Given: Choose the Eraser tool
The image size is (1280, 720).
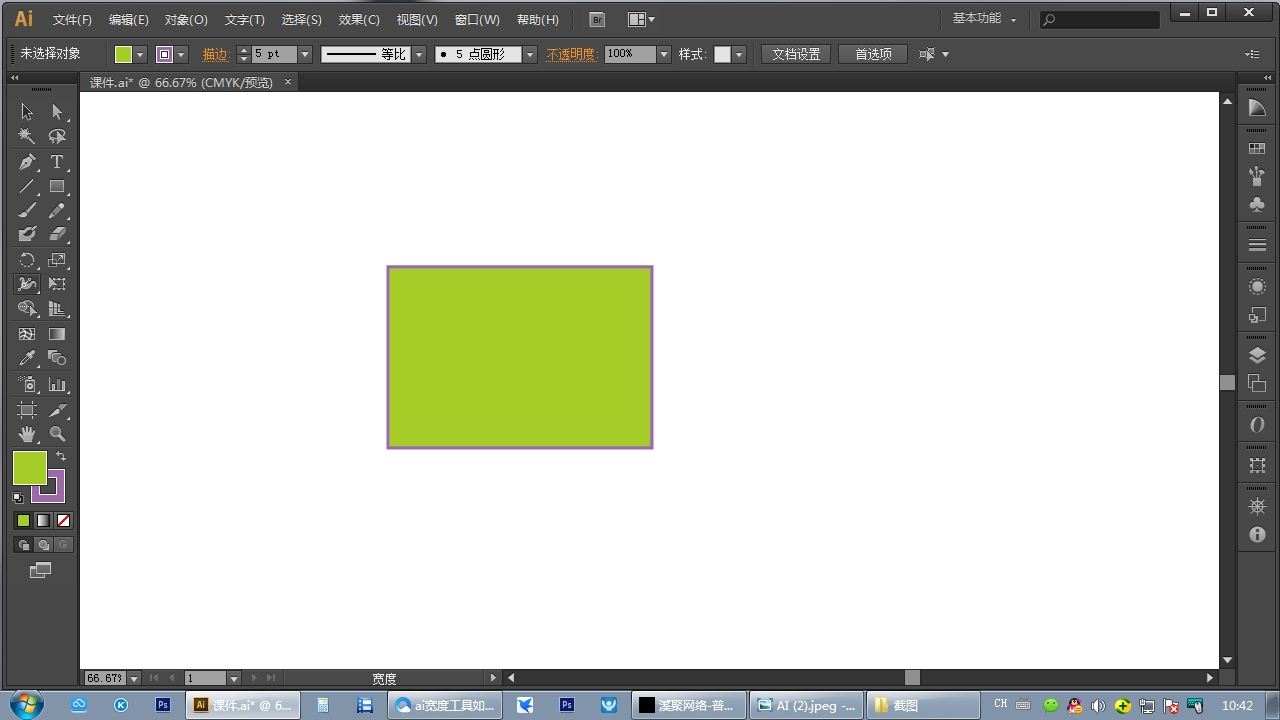Looking at the screenshot, I should pos(57,234).
